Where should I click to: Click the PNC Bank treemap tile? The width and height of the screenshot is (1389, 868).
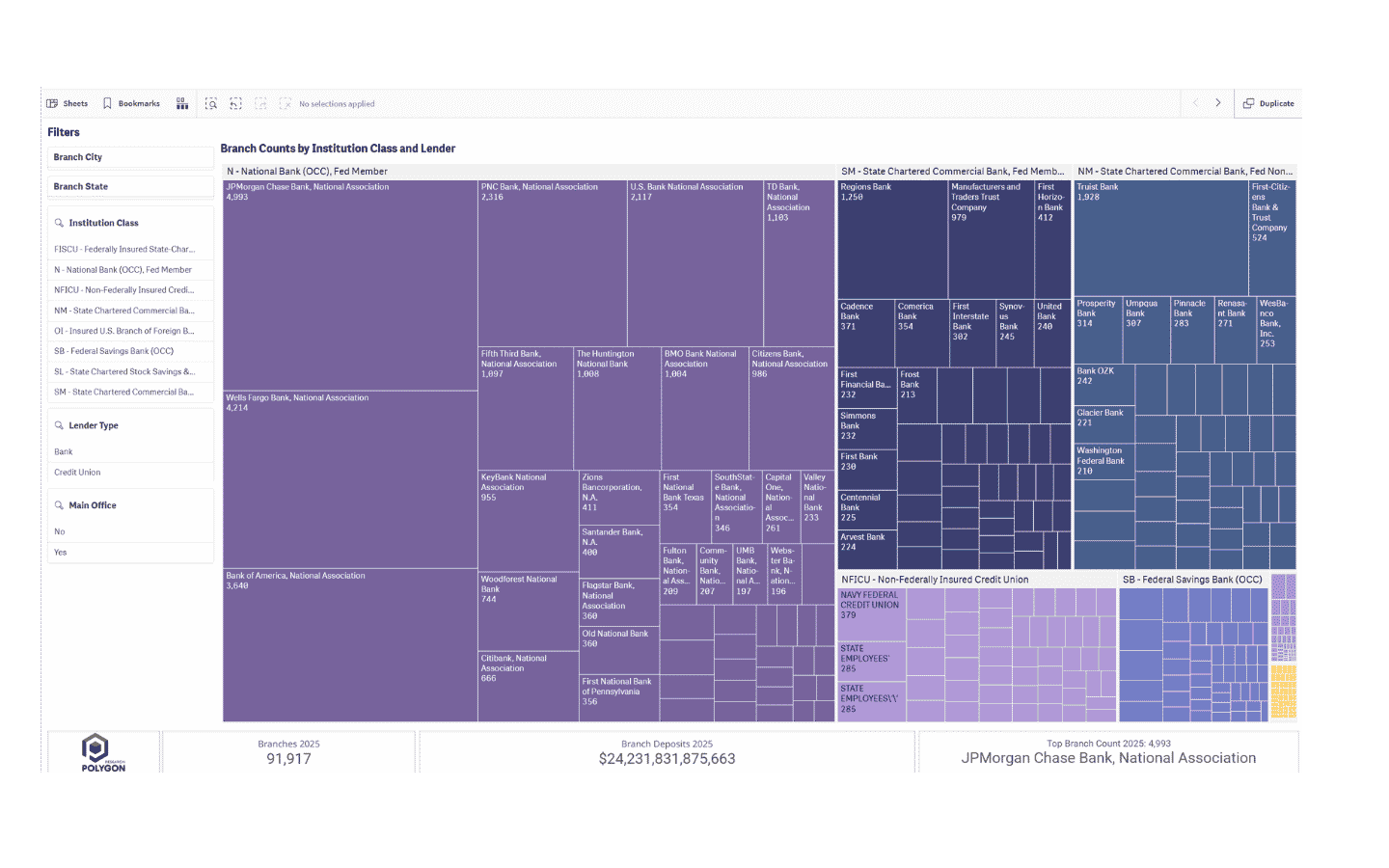553,264
